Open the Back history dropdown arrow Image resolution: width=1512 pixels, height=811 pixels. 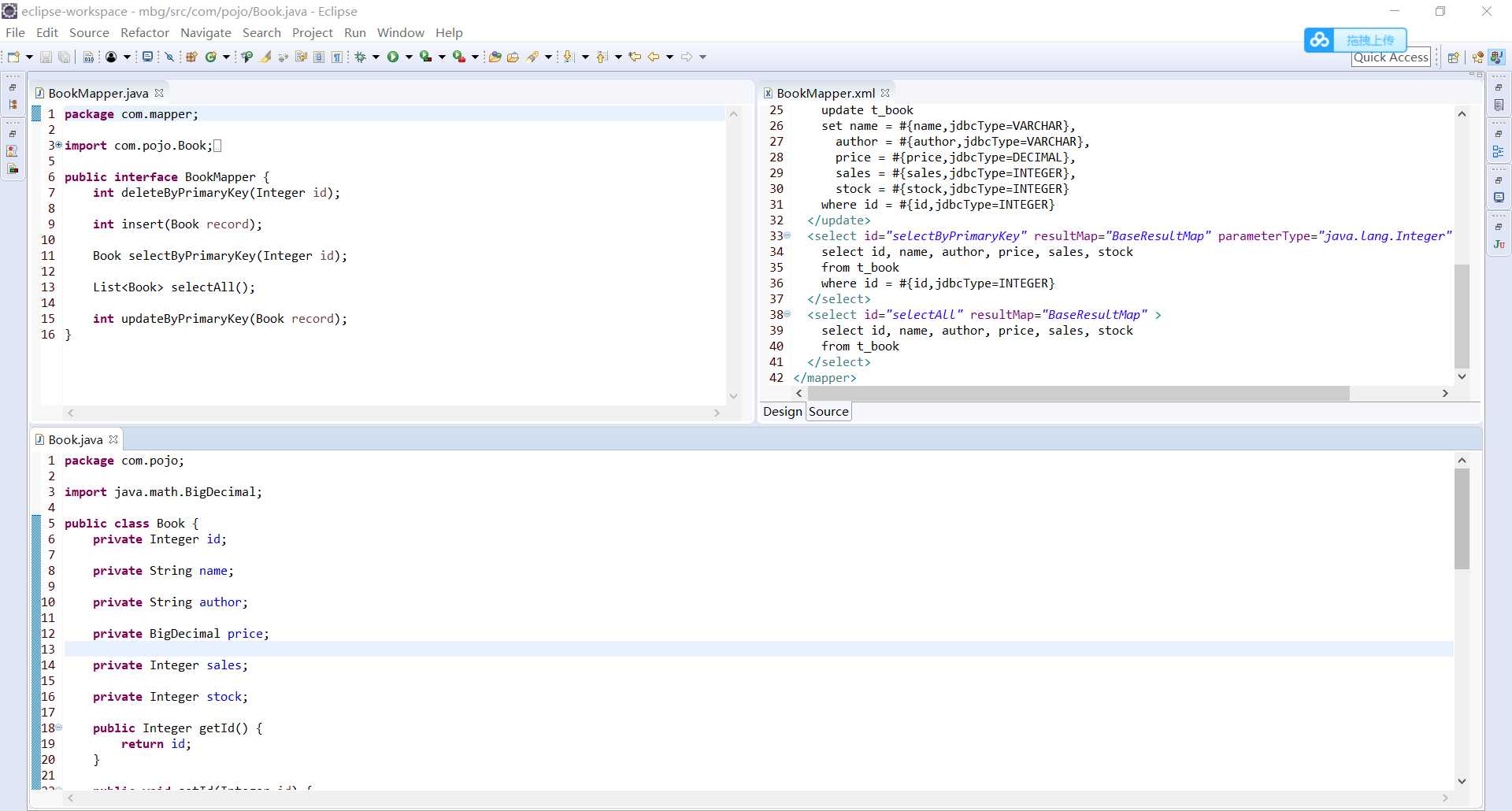670,57
